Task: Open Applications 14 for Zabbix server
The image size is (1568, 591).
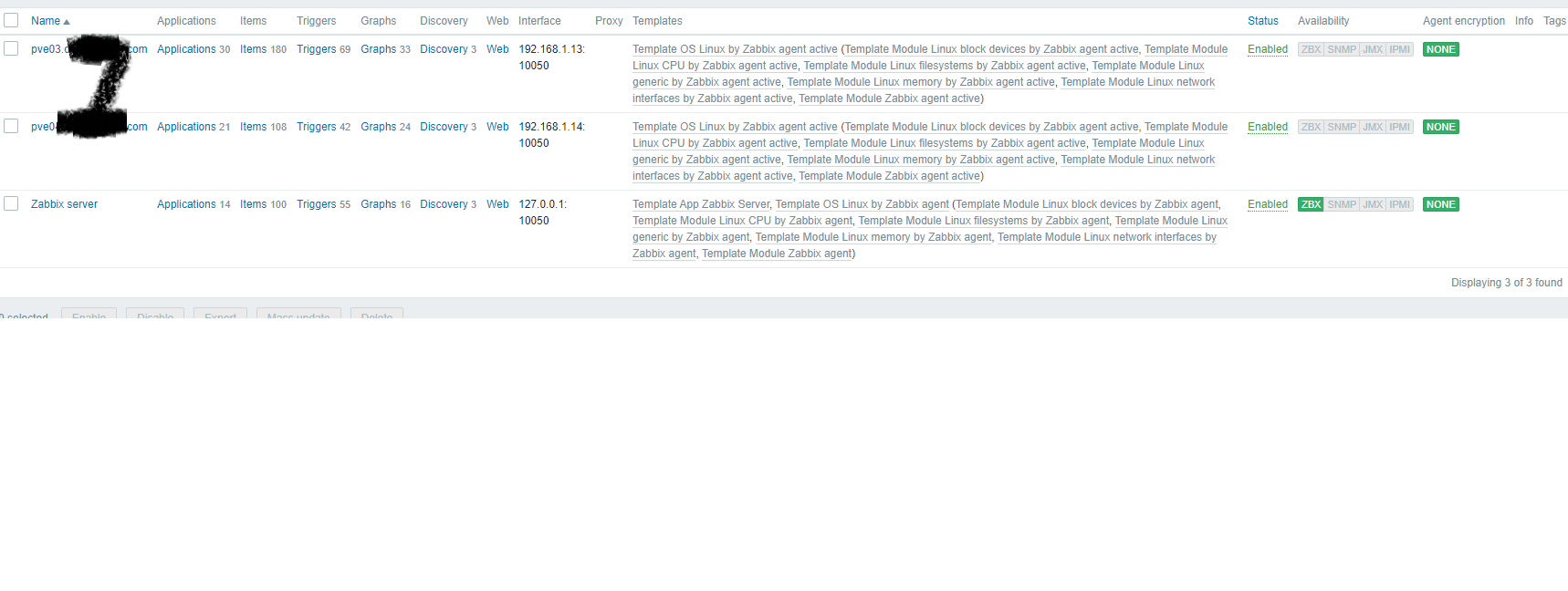Action: click(x=186, y=204)
